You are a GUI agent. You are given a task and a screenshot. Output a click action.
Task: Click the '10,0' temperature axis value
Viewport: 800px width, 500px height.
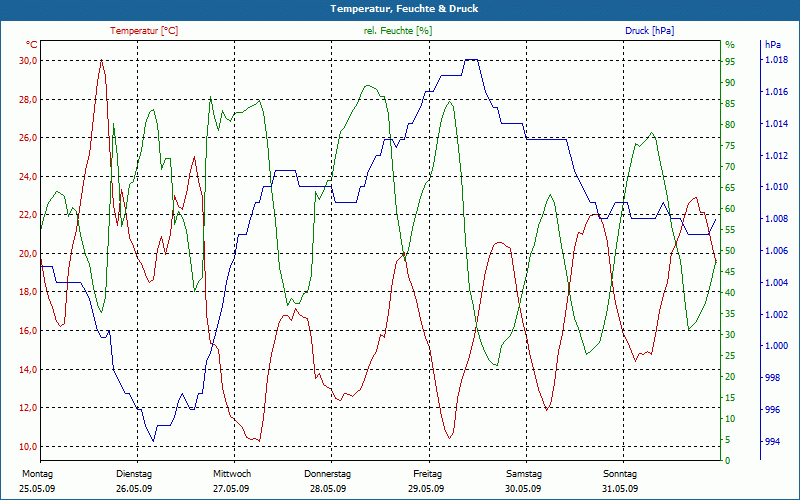click(28, 446)
